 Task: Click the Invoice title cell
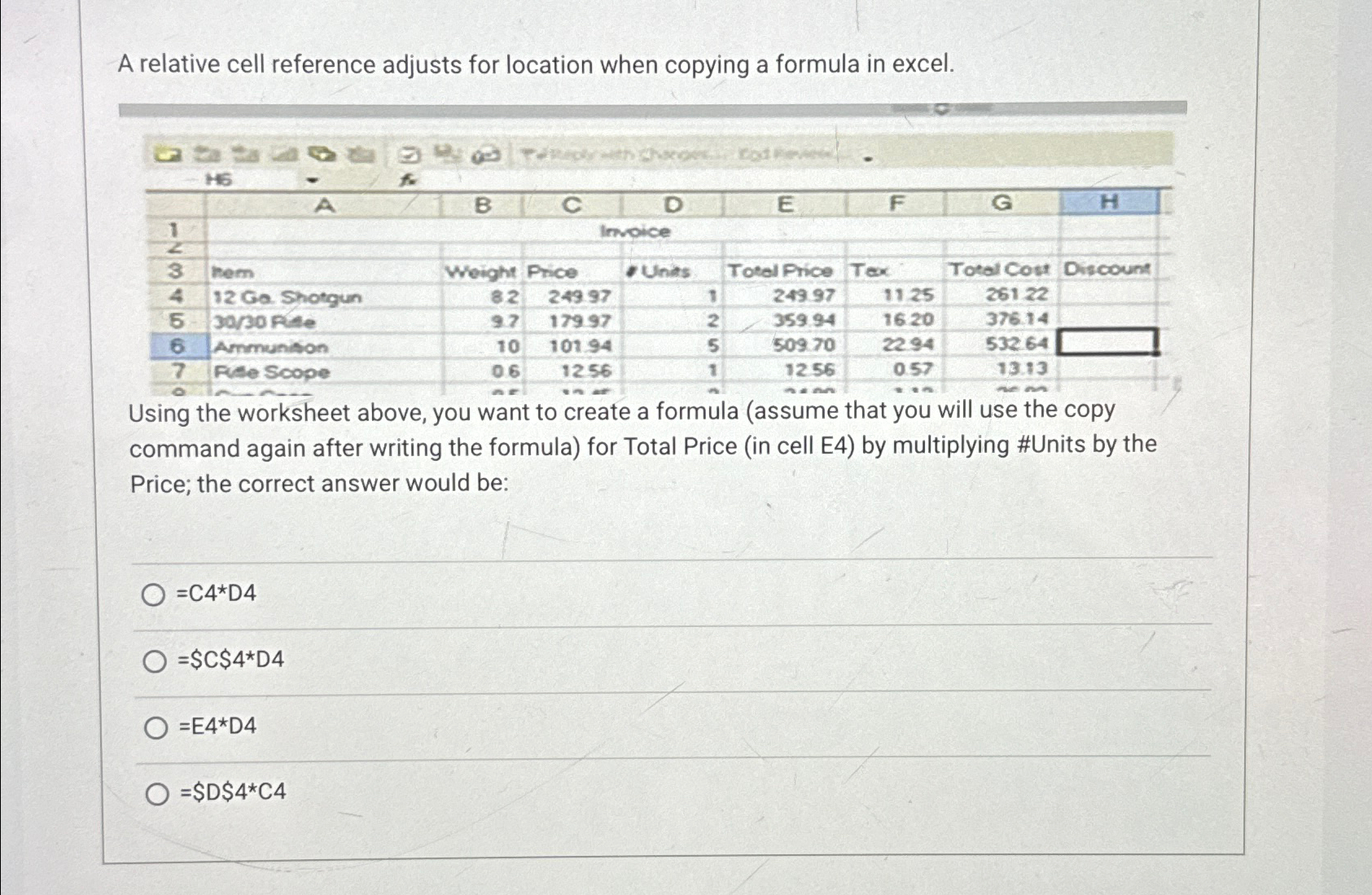click(x=635, y=230)
